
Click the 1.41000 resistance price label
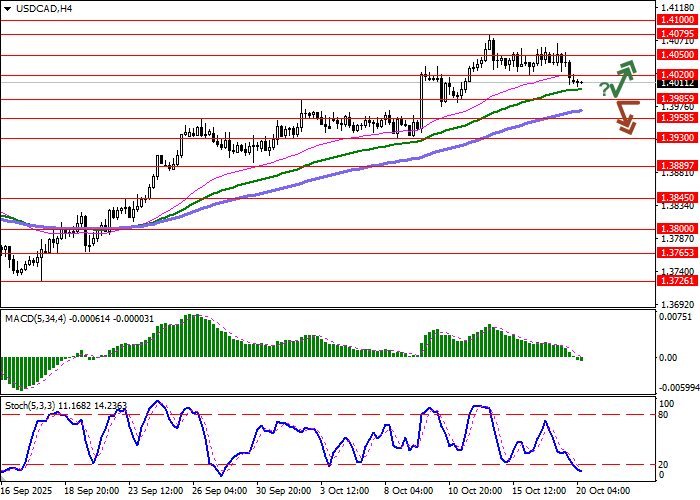(x=677, y=19)
